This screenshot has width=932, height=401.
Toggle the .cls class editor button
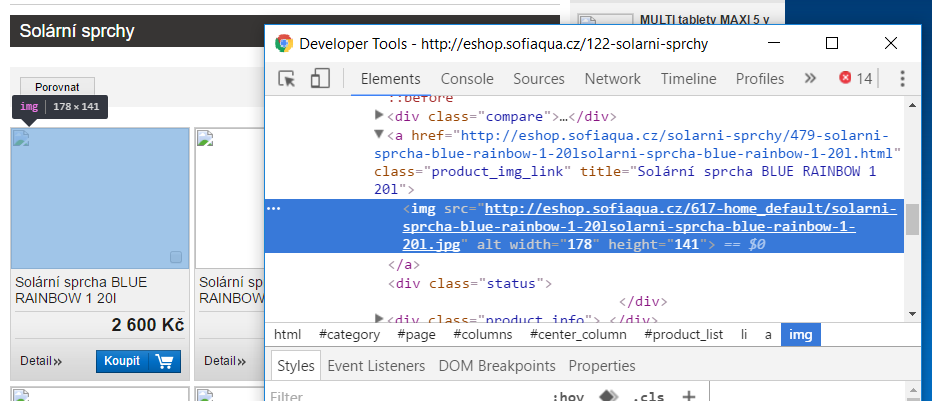[647, 396]
